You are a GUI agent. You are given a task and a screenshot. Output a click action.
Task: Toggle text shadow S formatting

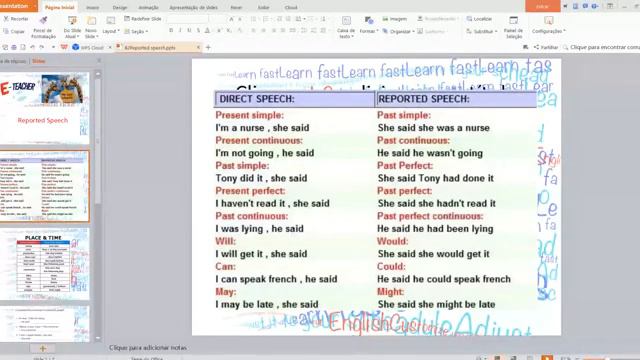[x=198, y=31]
